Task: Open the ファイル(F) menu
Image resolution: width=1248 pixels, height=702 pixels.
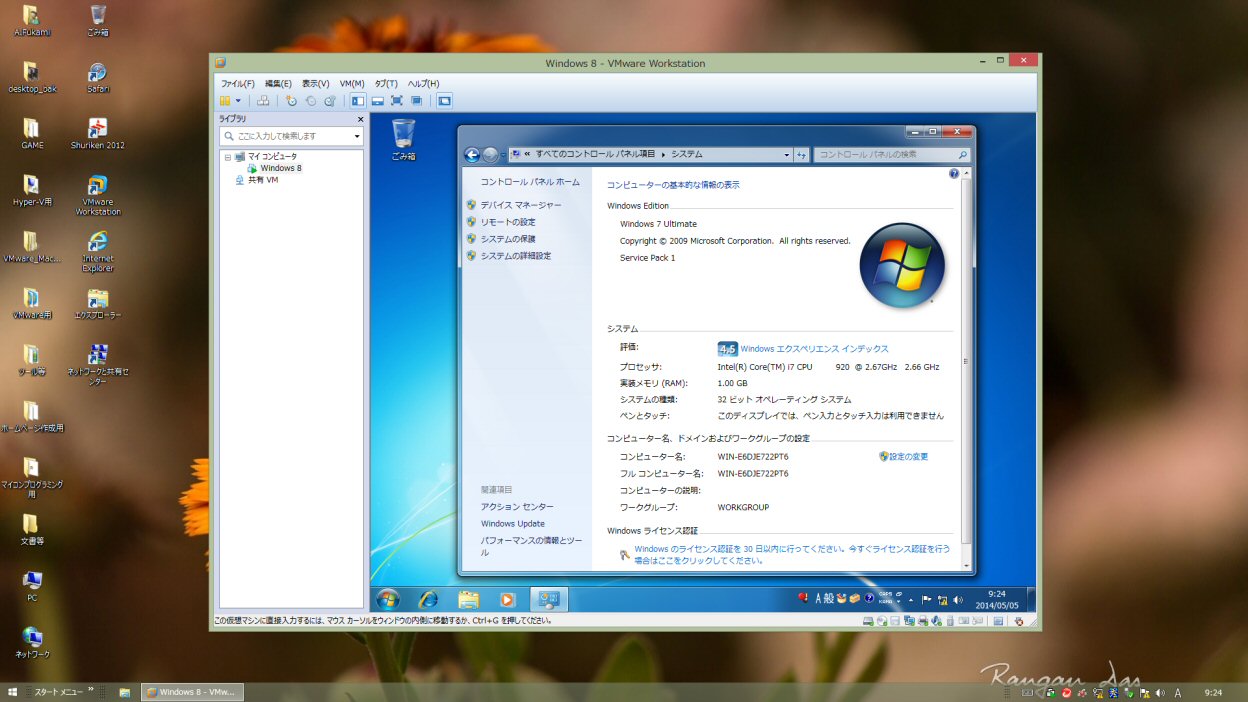Action: click(x=237, y=84)
